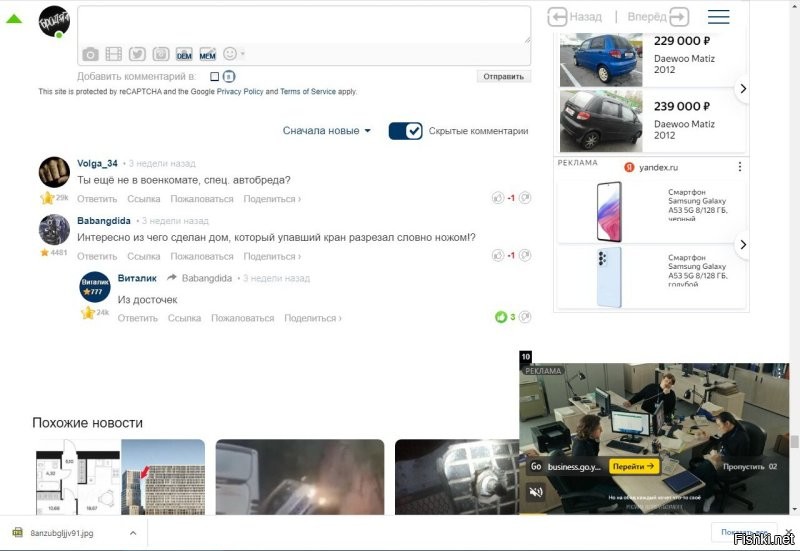Screen dimensions: 800x551
Task: Submit comment with the Отправить button
Action: click(504, 77)
